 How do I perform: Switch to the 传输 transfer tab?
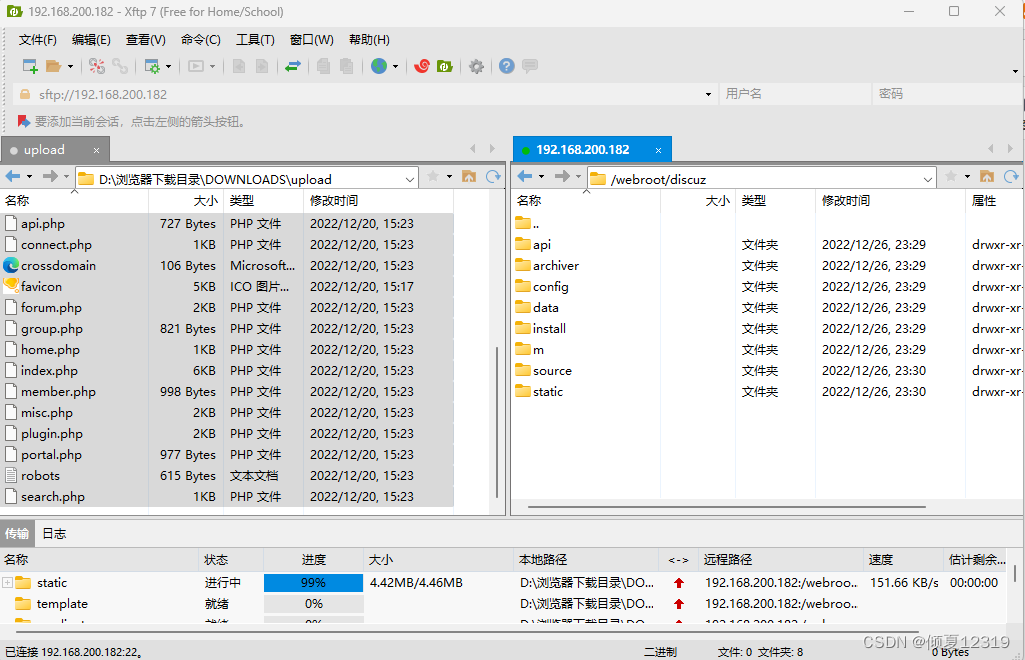[x=17, y=533]
